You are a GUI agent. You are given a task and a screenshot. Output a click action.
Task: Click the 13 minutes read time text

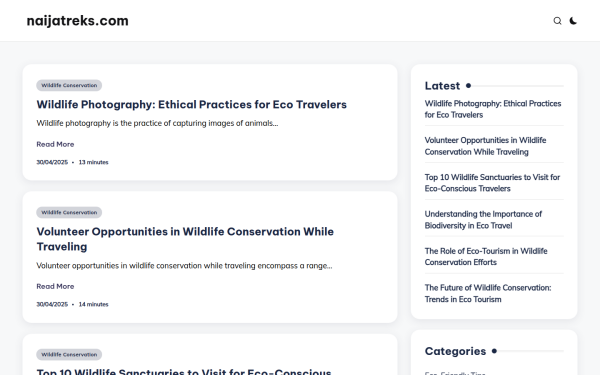pyautogui.click(x=93, y=162)
